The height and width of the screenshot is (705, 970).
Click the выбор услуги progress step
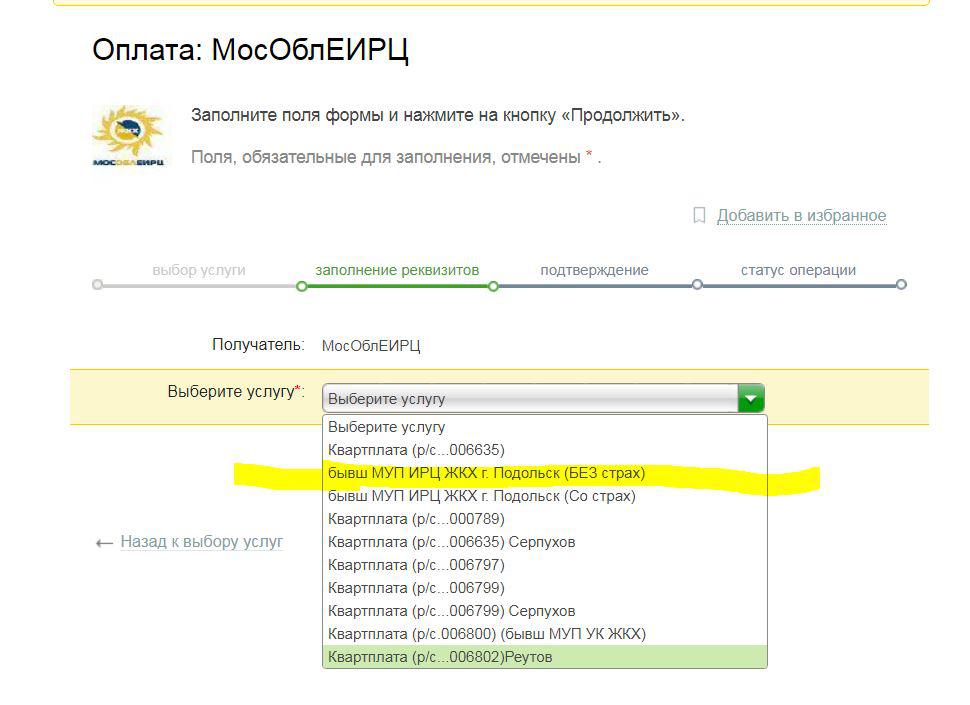tap(198, 270)
